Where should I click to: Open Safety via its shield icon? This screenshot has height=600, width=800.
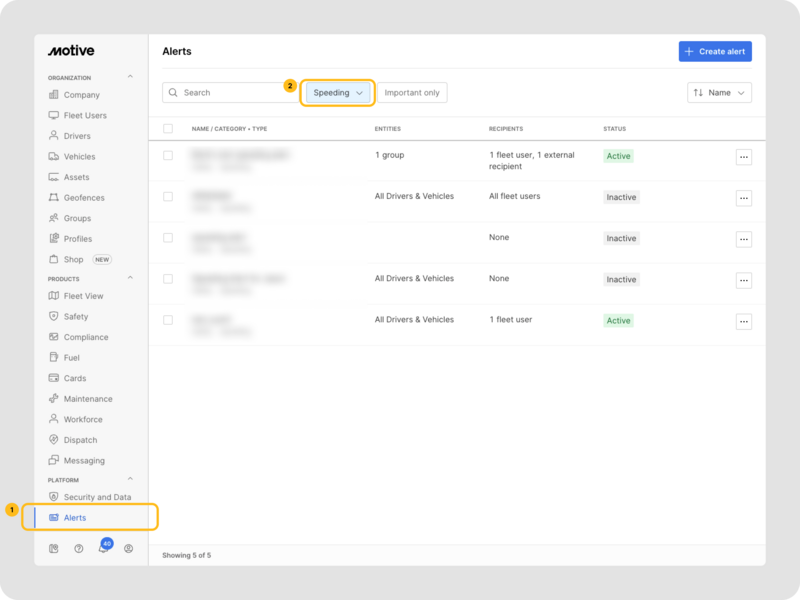pyautogui.click(x=54, y=316)
